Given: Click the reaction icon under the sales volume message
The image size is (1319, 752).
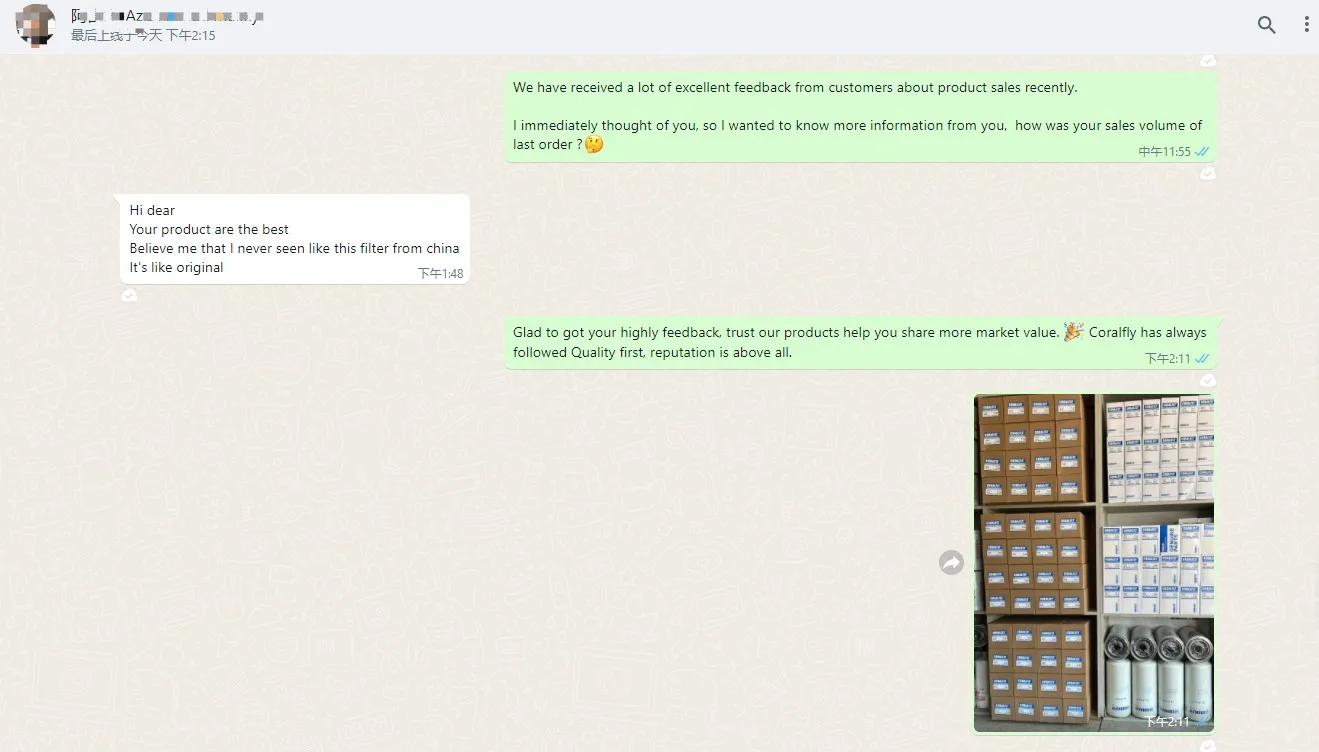Looking at the screenshot, I should pyautogui.click(x=1208, y=173).
